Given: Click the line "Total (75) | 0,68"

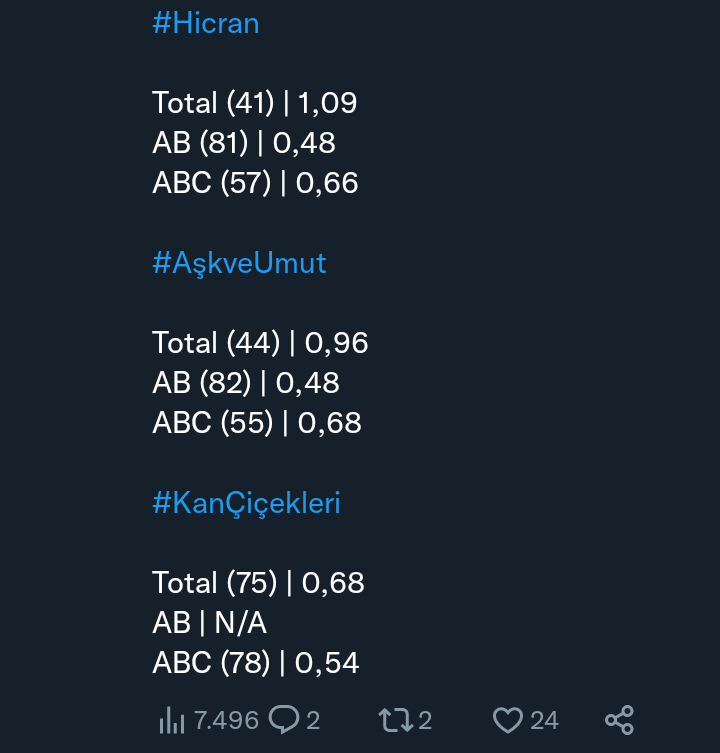Looking at the screenshot, I should point(258,583).
